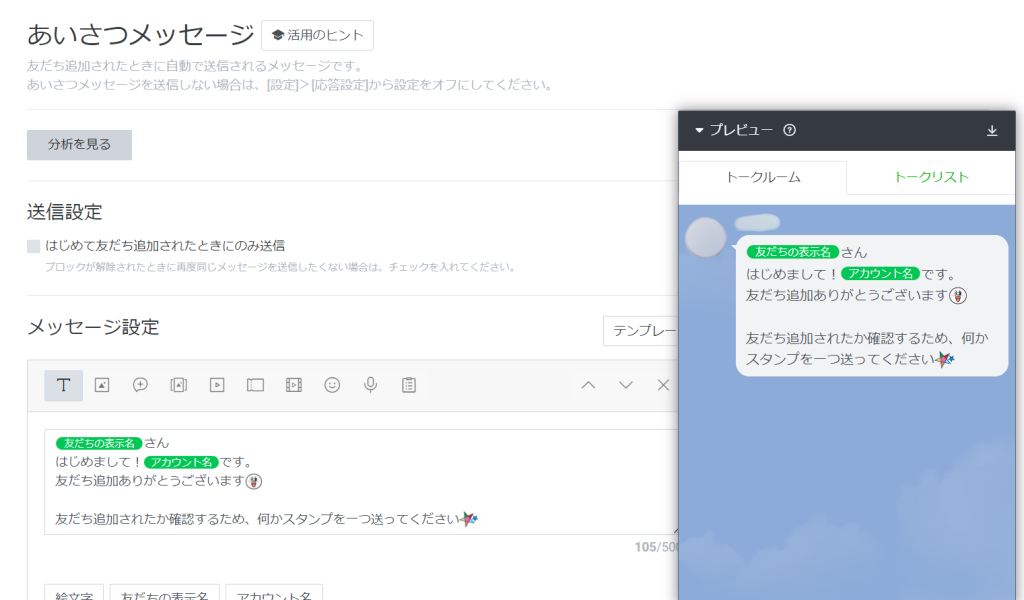Screen dimensions: 1024x600
Task: Select the text message tool
Action: pyautogui.click(x=63, y=385)
